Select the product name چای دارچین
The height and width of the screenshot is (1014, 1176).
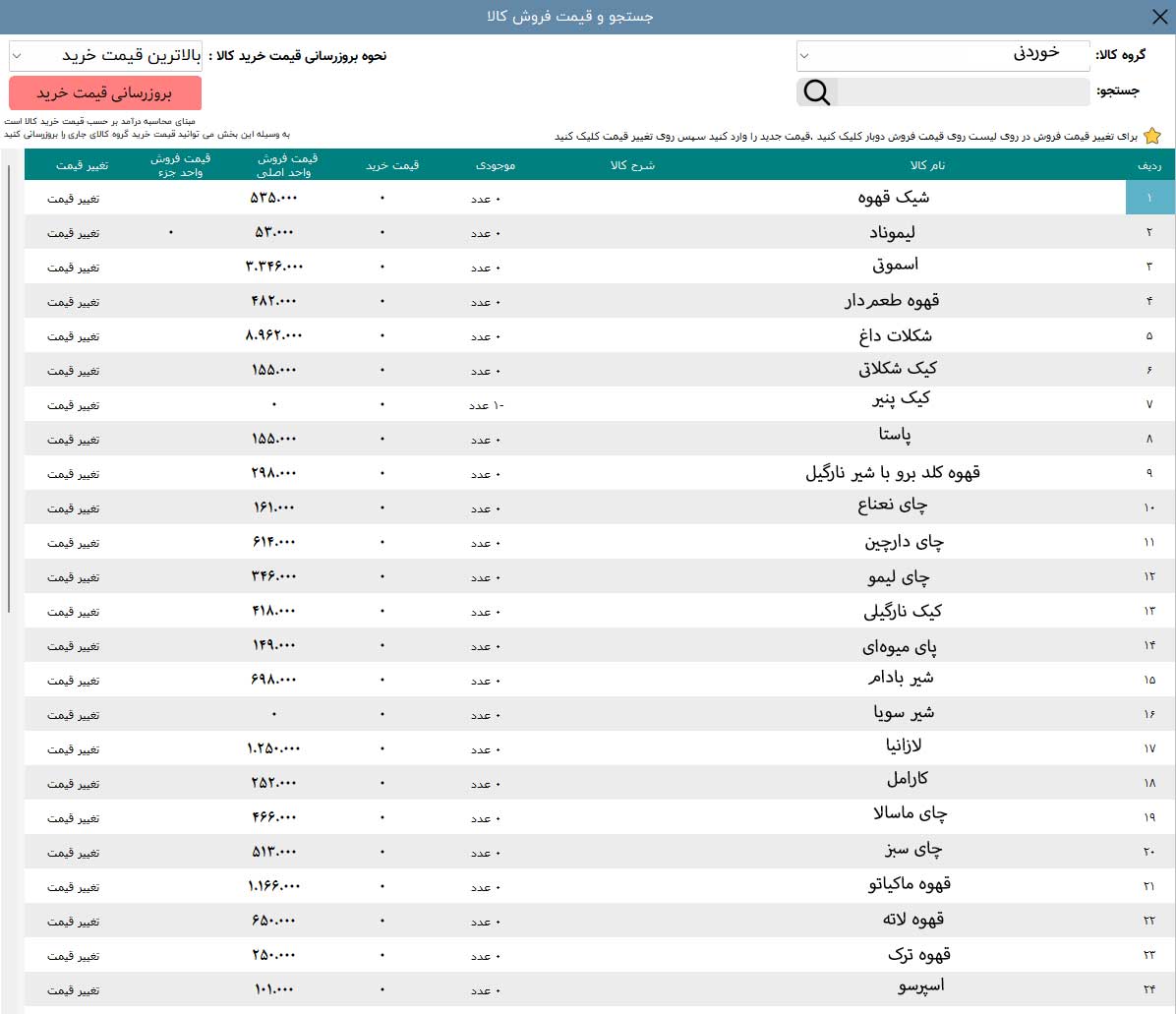[904, 542]
